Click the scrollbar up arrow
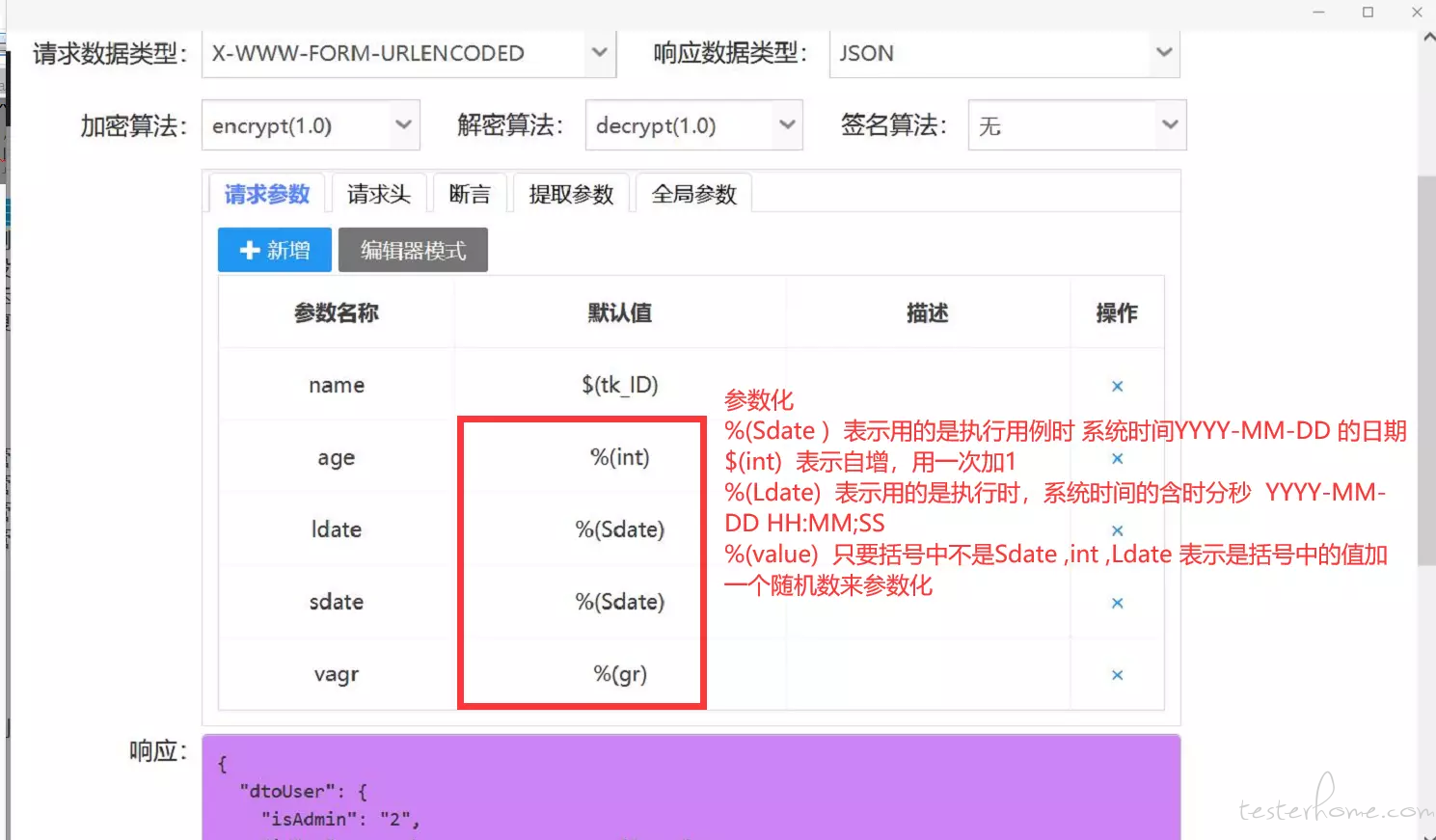The width and height of the screenshot is (1436, 840). point(1428,37)
